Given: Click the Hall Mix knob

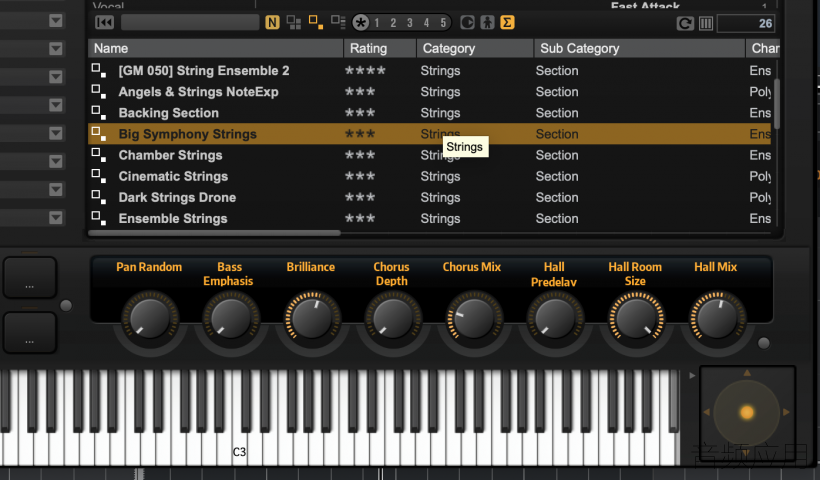Looking at the screenshot, I should point(717,318).
